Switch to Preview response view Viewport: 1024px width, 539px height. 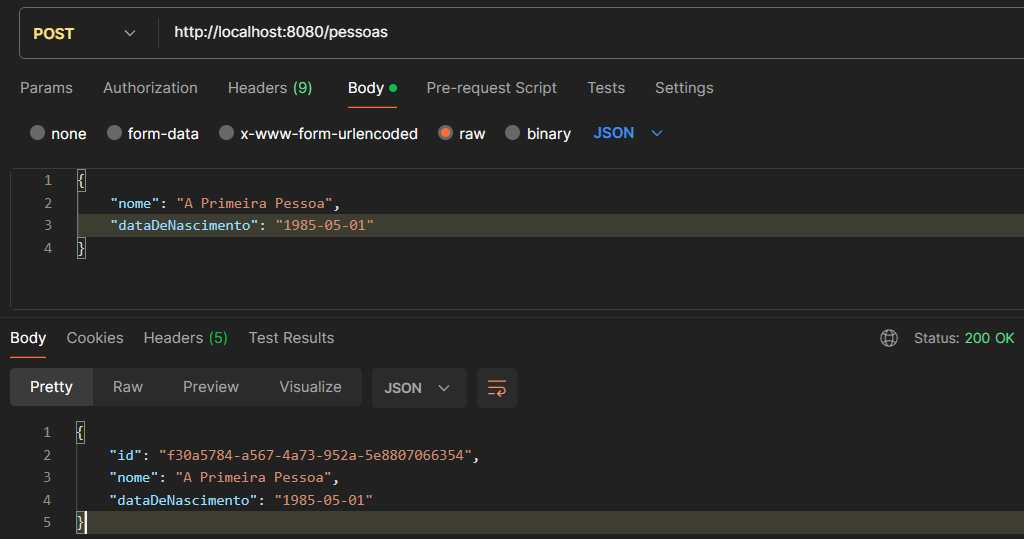(x=211, y=387)
